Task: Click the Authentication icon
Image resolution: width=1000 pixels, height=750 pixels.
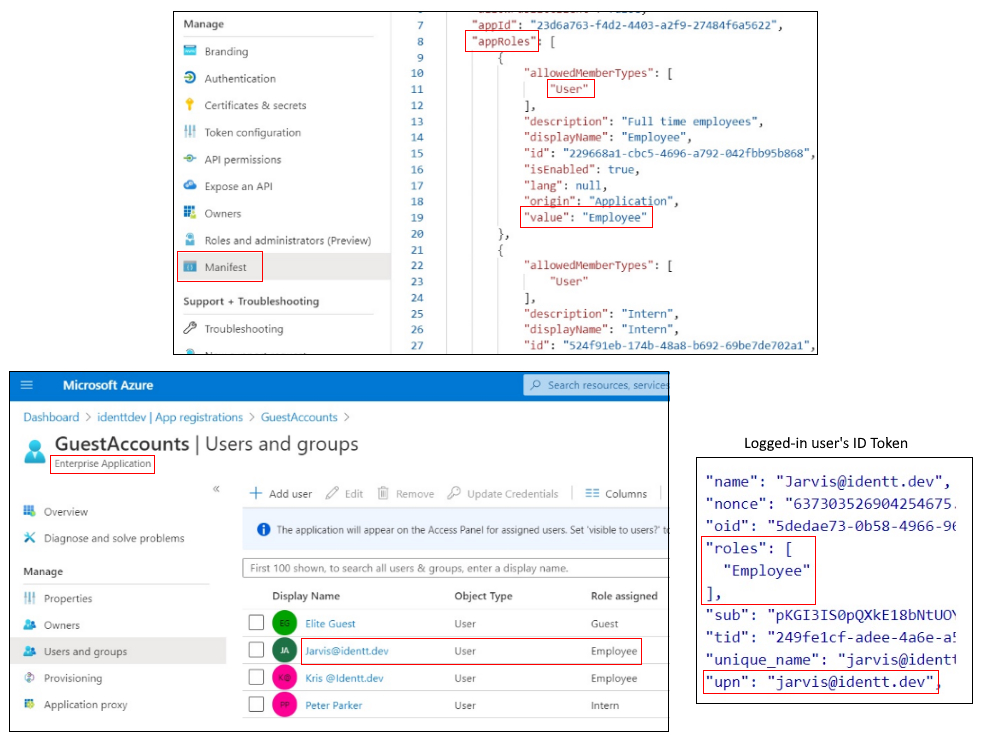Action: 190,78
